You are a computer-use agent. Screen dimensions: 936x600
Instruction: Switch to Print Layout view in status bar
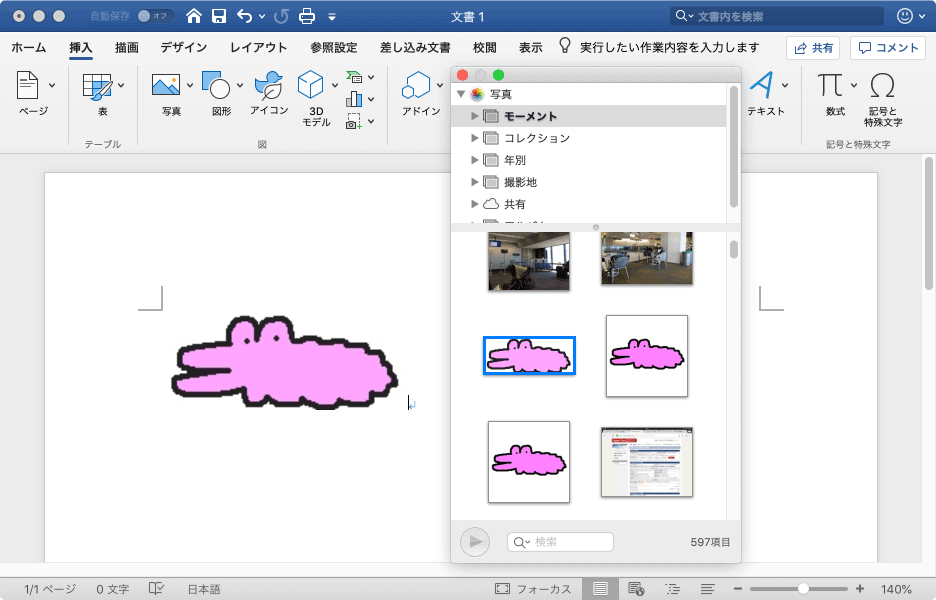tap(600, 589)
